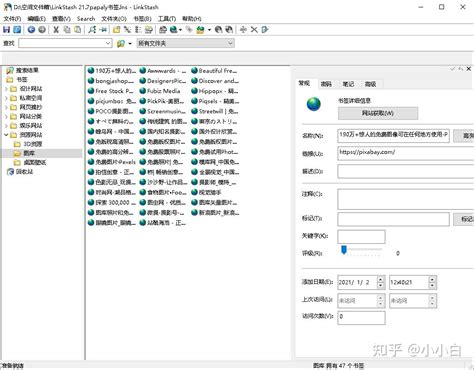Select the Beautiful Fre... bookmark
The image size is (474, 370).
tap(214, 71)
